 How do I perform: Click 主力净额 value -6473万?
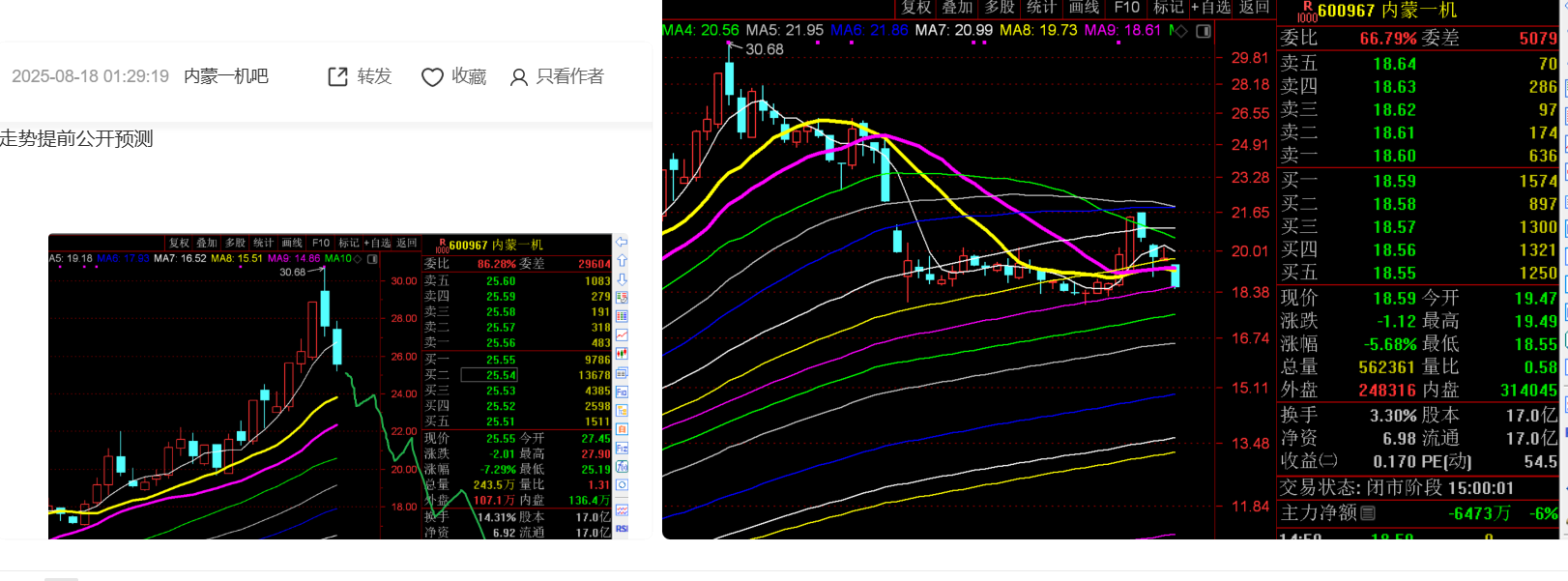pos(1479,513)
